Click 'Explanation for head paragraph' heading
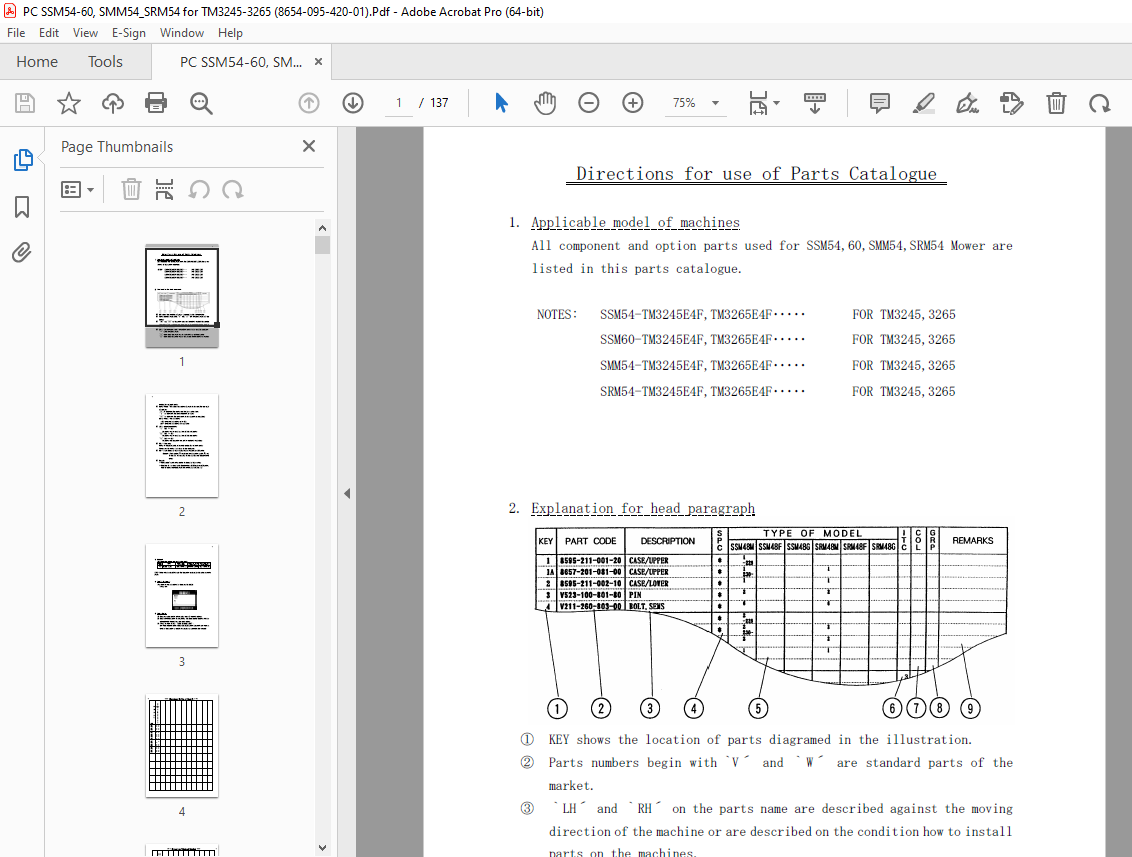This screenshot has width=1132, height=857. [643, 508]
